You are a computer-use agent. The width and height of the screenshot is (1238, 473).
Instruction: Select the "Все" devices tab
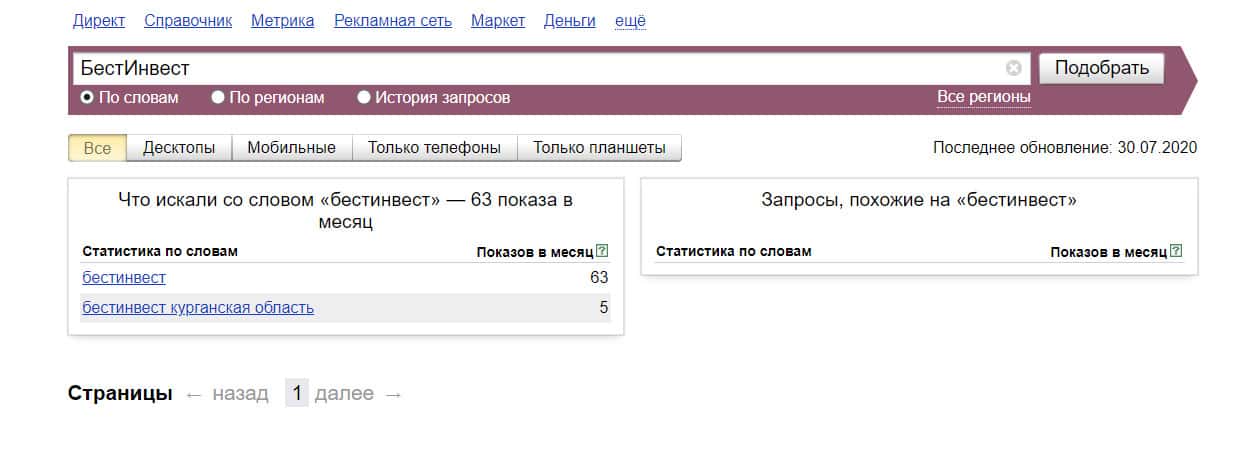point(97,148)
